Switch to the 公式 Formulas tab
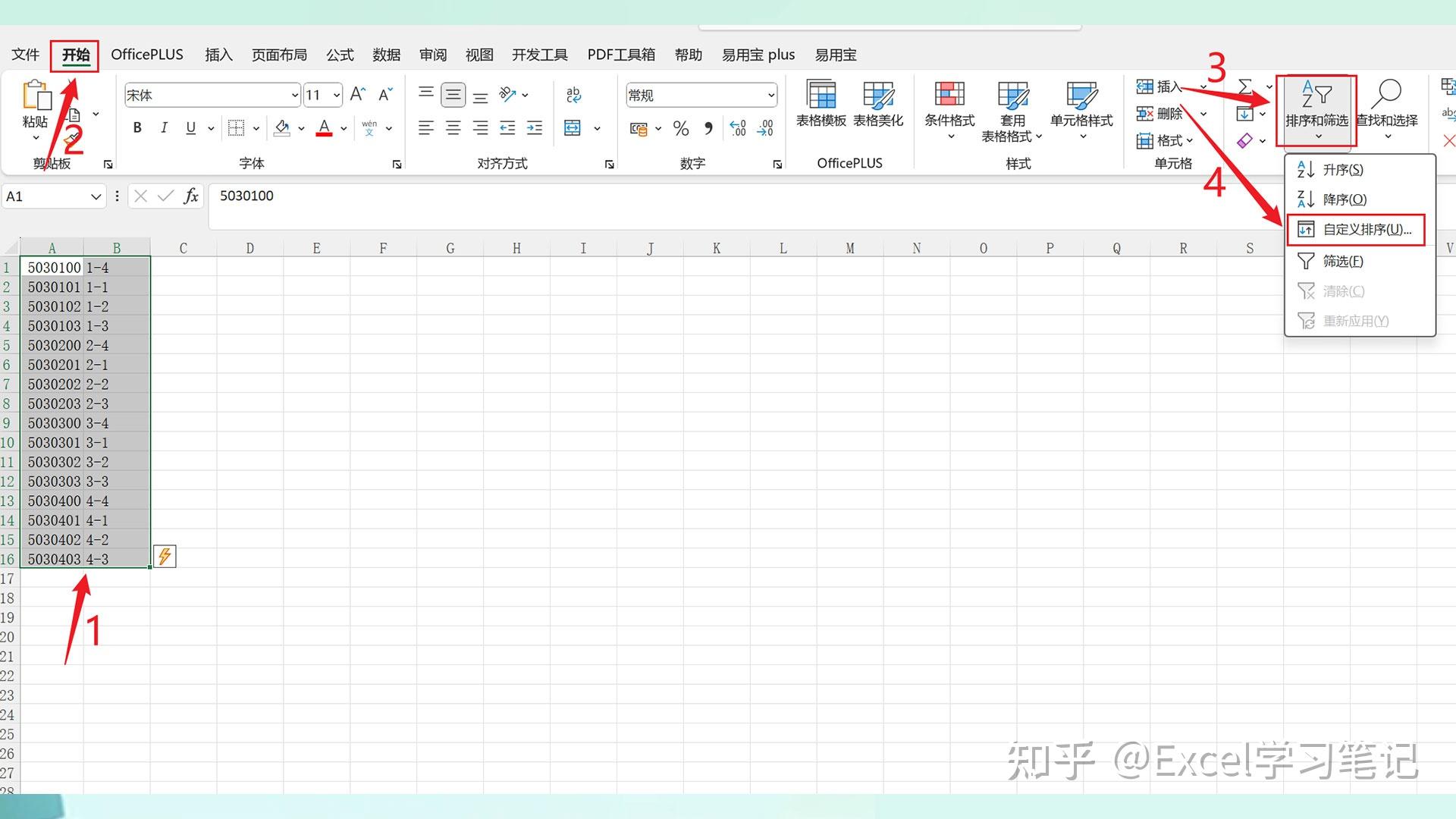Image resolution: width=1456 pixels, height=819 pixels. click(x=340, y=55)
